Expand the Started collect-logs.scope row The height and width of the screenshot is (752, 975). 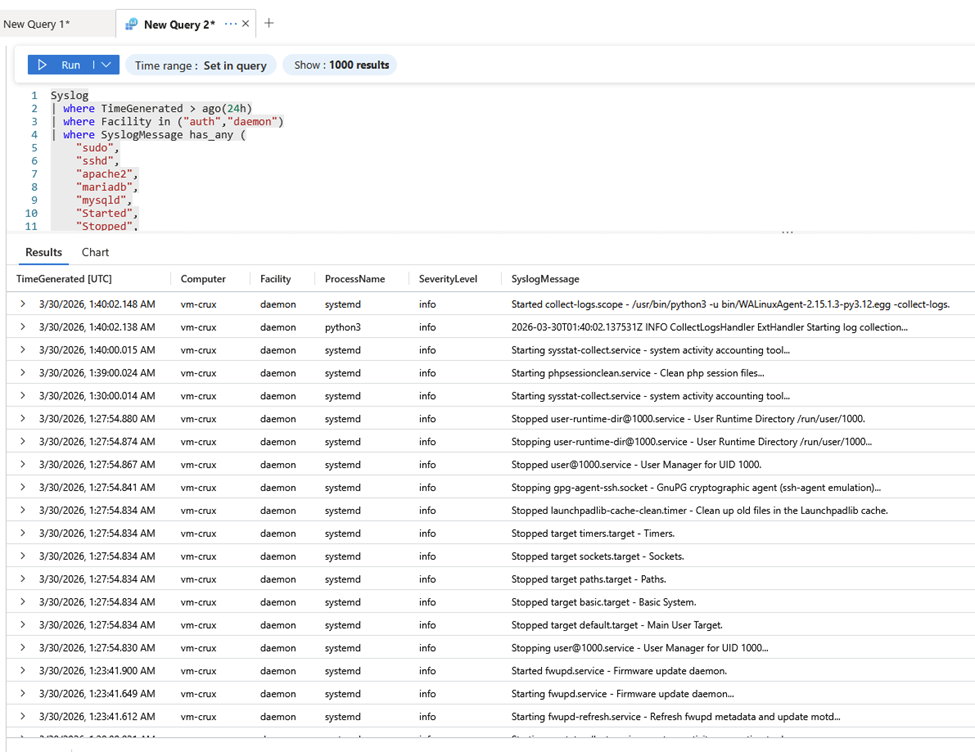pyautogui.click(x=23, y=304)
